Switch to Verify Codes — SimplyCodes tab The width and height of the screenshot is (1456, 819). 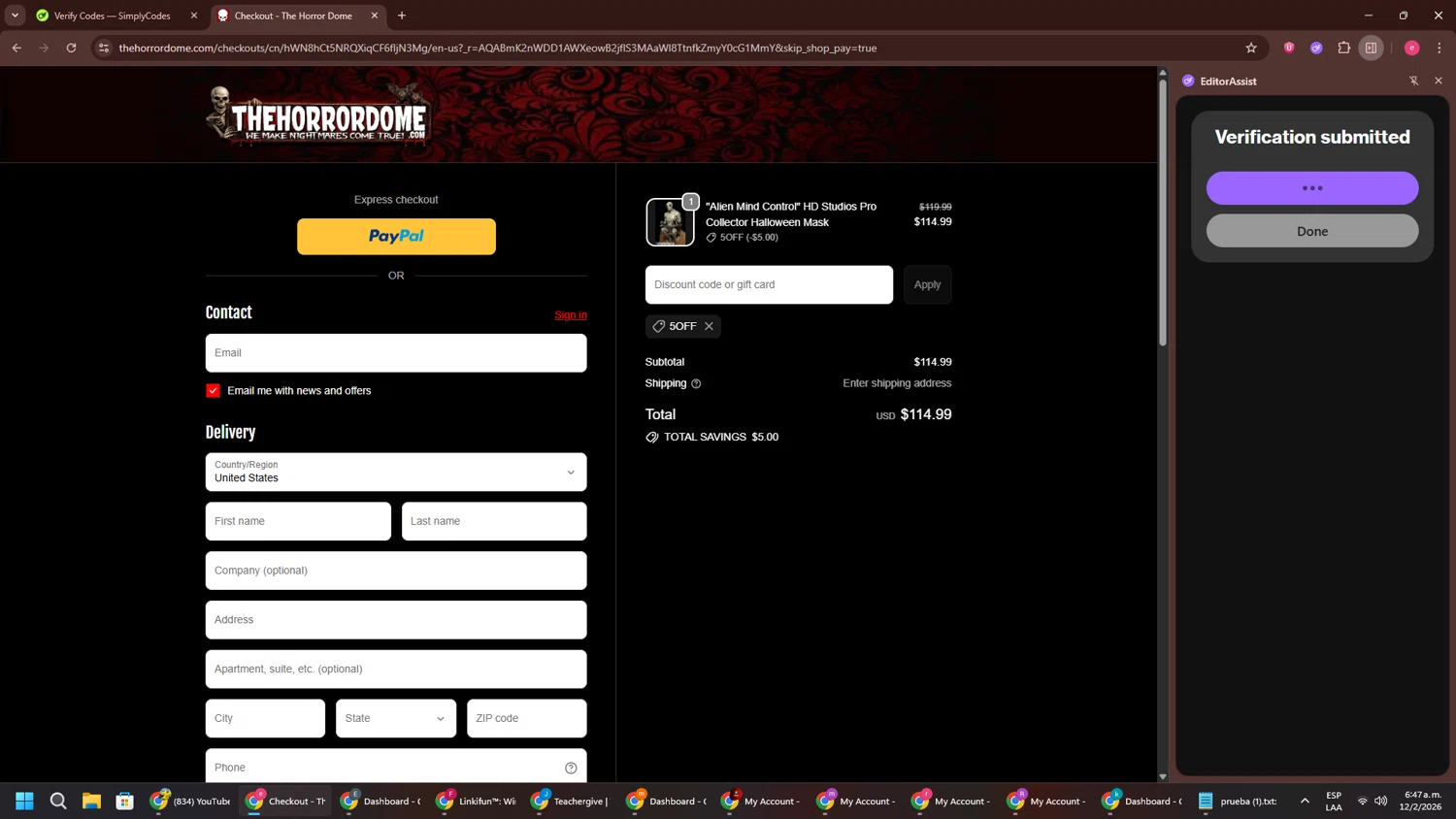[x=114, y=16]
